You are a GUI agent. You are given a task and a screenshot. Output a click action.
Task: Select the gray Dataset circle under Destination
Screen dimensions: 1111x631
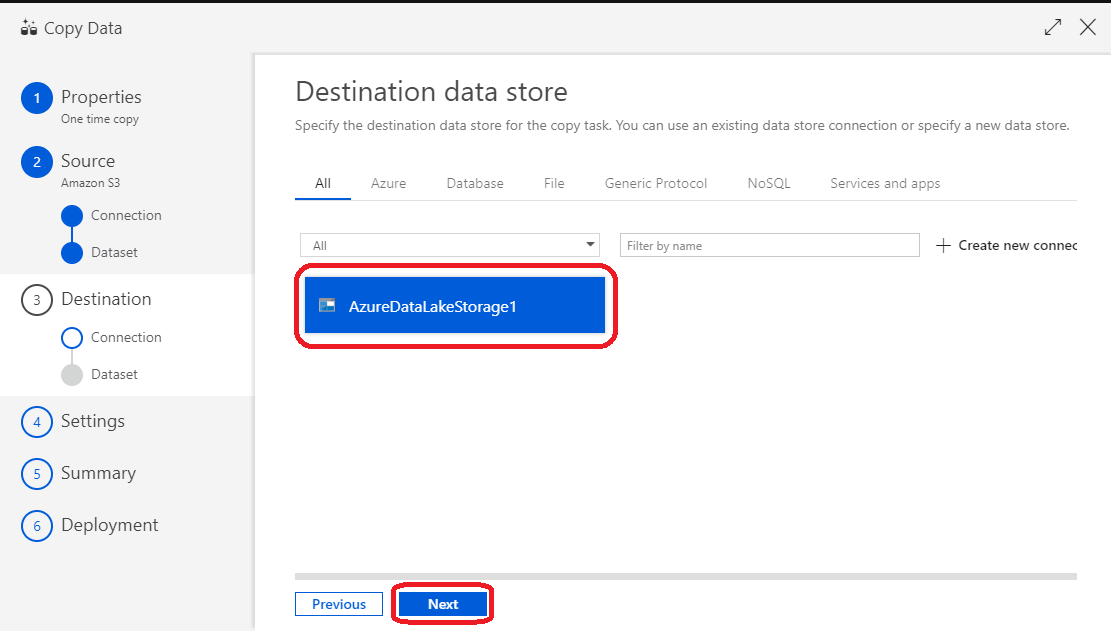pos(71,374)
